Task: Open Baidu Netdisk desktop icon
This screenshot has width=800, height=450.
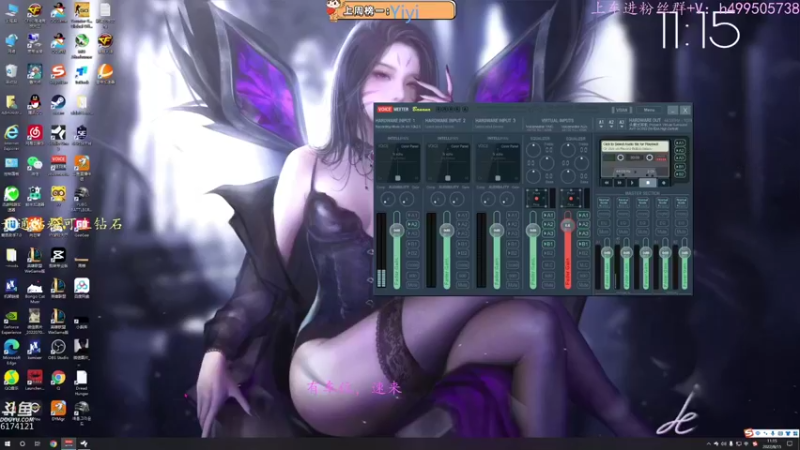Action: click(x=82, y=288)
